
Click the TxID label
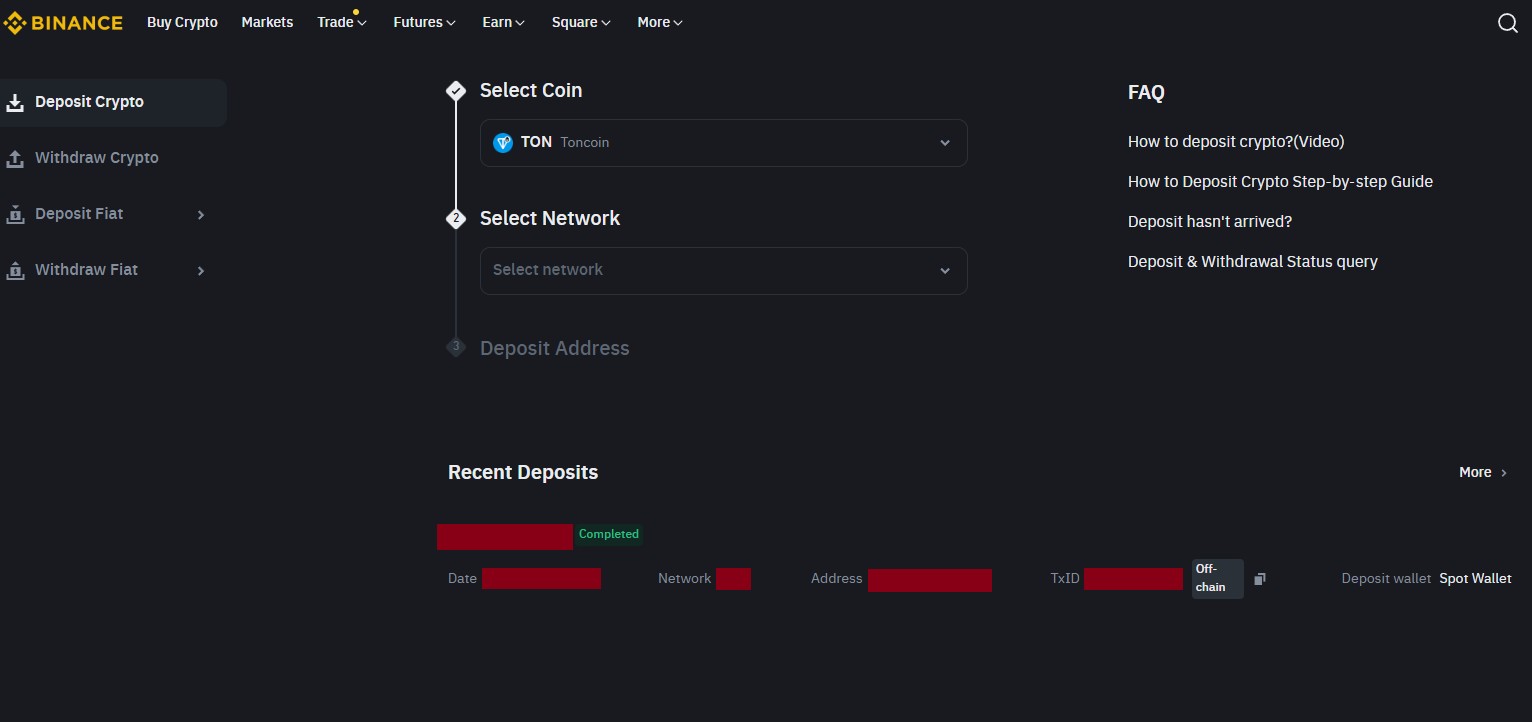click(x=1065, y=578)
